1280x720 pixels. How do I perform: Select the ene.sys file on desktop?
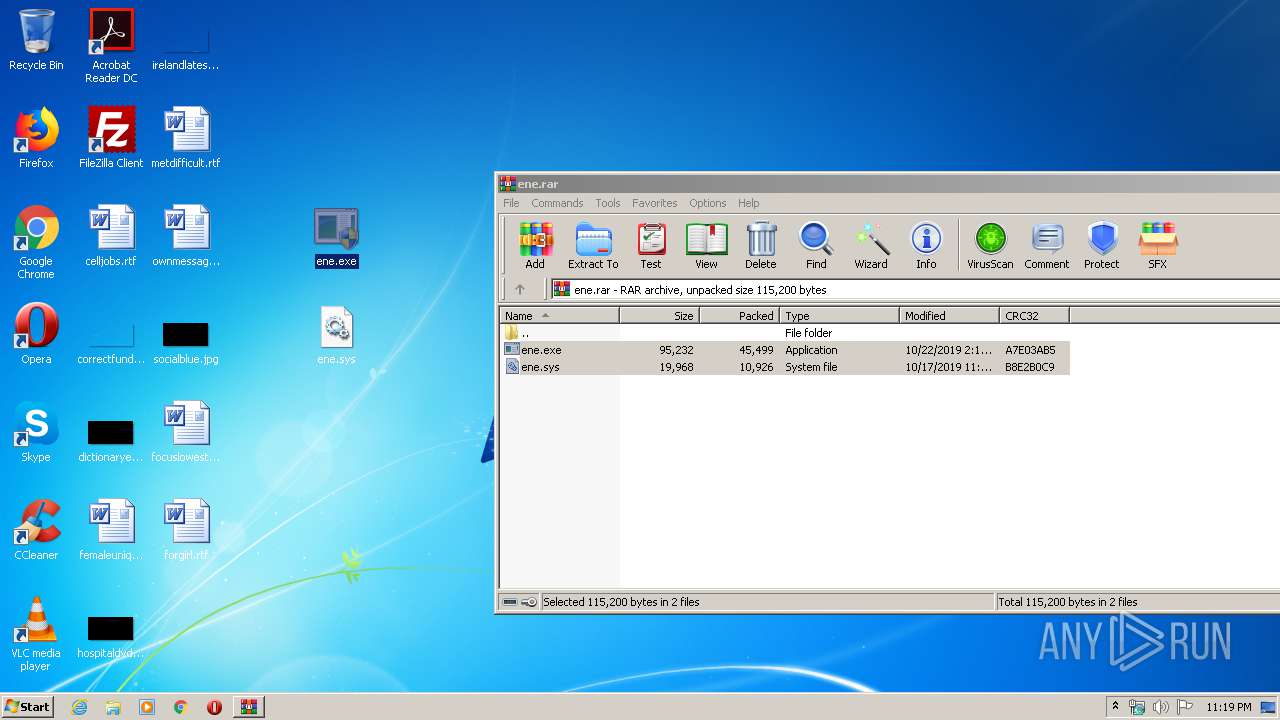point(336,336)
